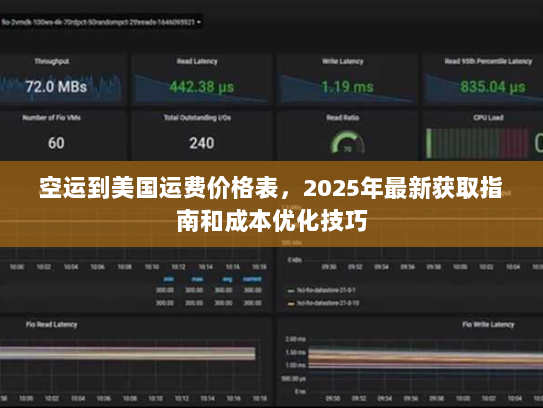The image size is (543, 408).
Task: Sort legend by the avg column
Action: pyautogui.click(x=227, y=279)
